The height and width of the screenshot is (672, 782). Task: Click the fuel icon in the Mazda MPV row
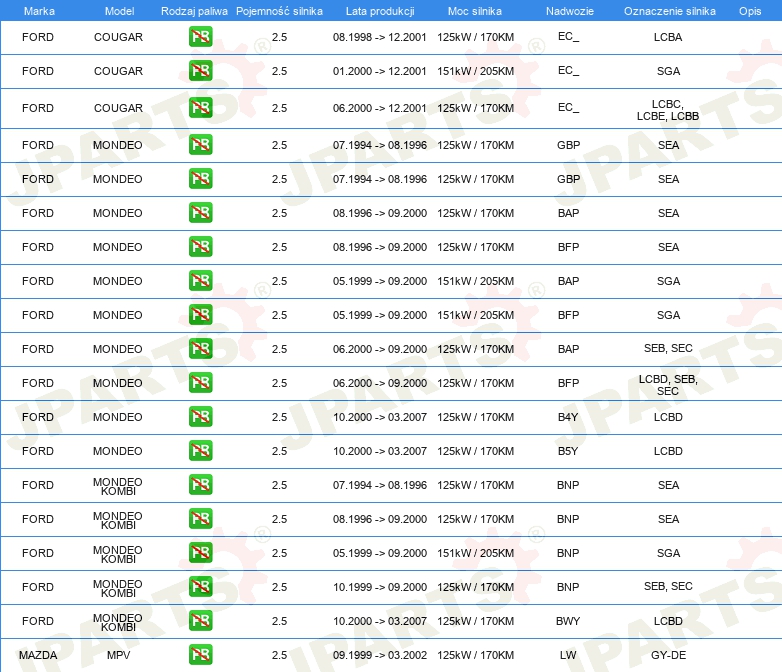coord(200,655)
